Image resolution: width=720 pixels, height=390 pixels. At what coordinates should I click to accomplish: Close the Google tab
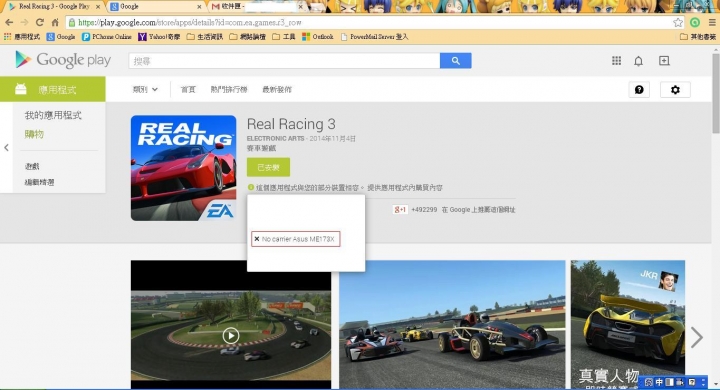click(199, 7)
